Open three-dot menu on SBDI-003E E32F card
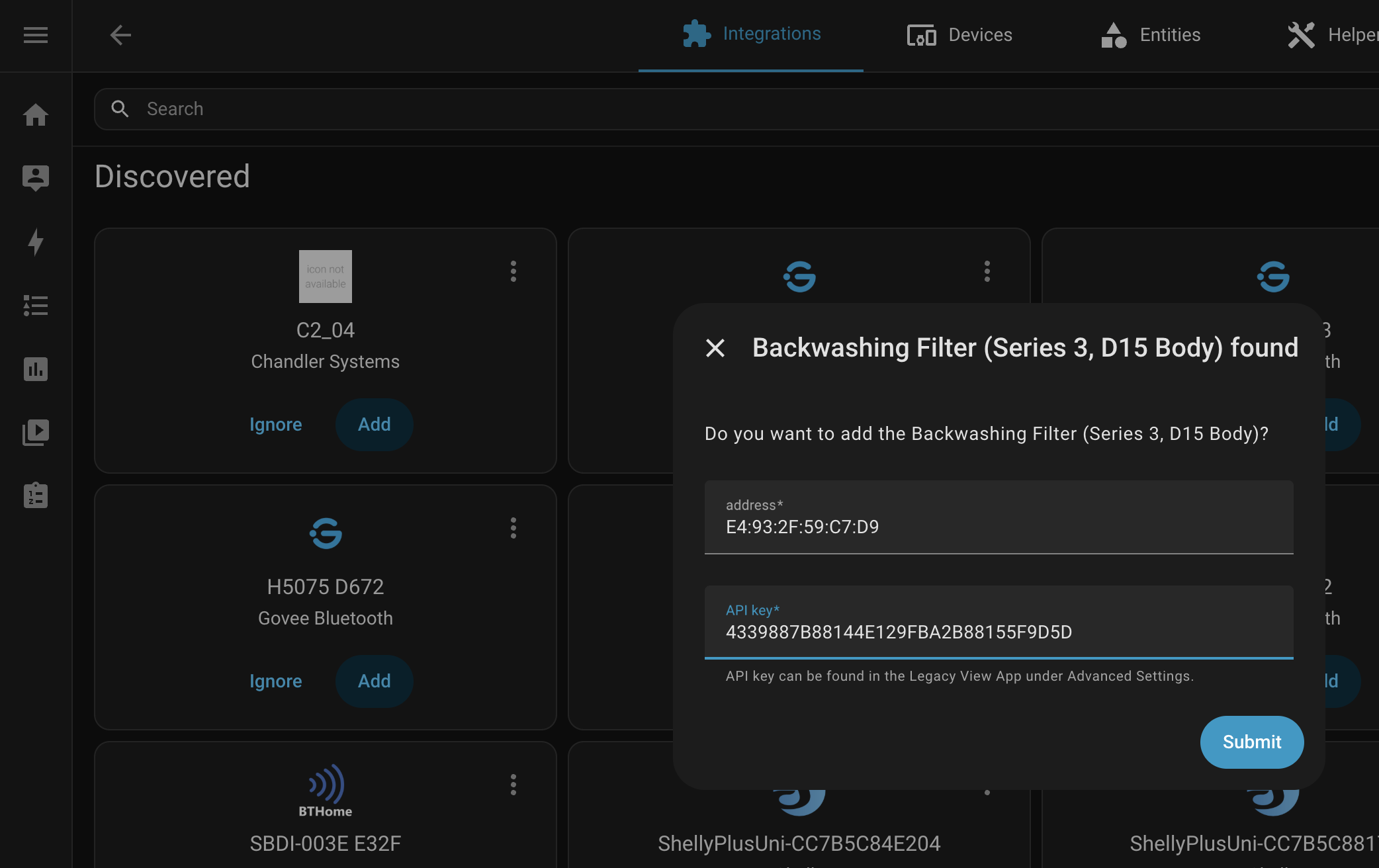Image resolution: width=1379 pixels, height=868 pixels. (x=513, y=785)
